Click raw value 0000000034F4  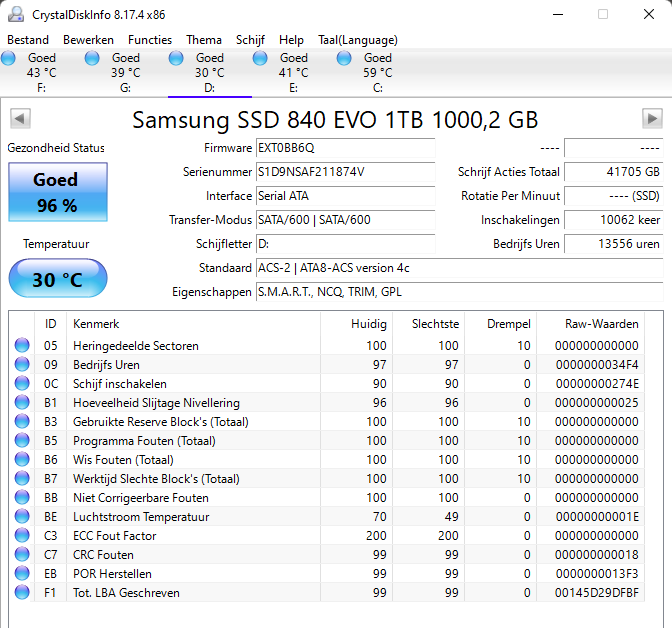(597, 365)
